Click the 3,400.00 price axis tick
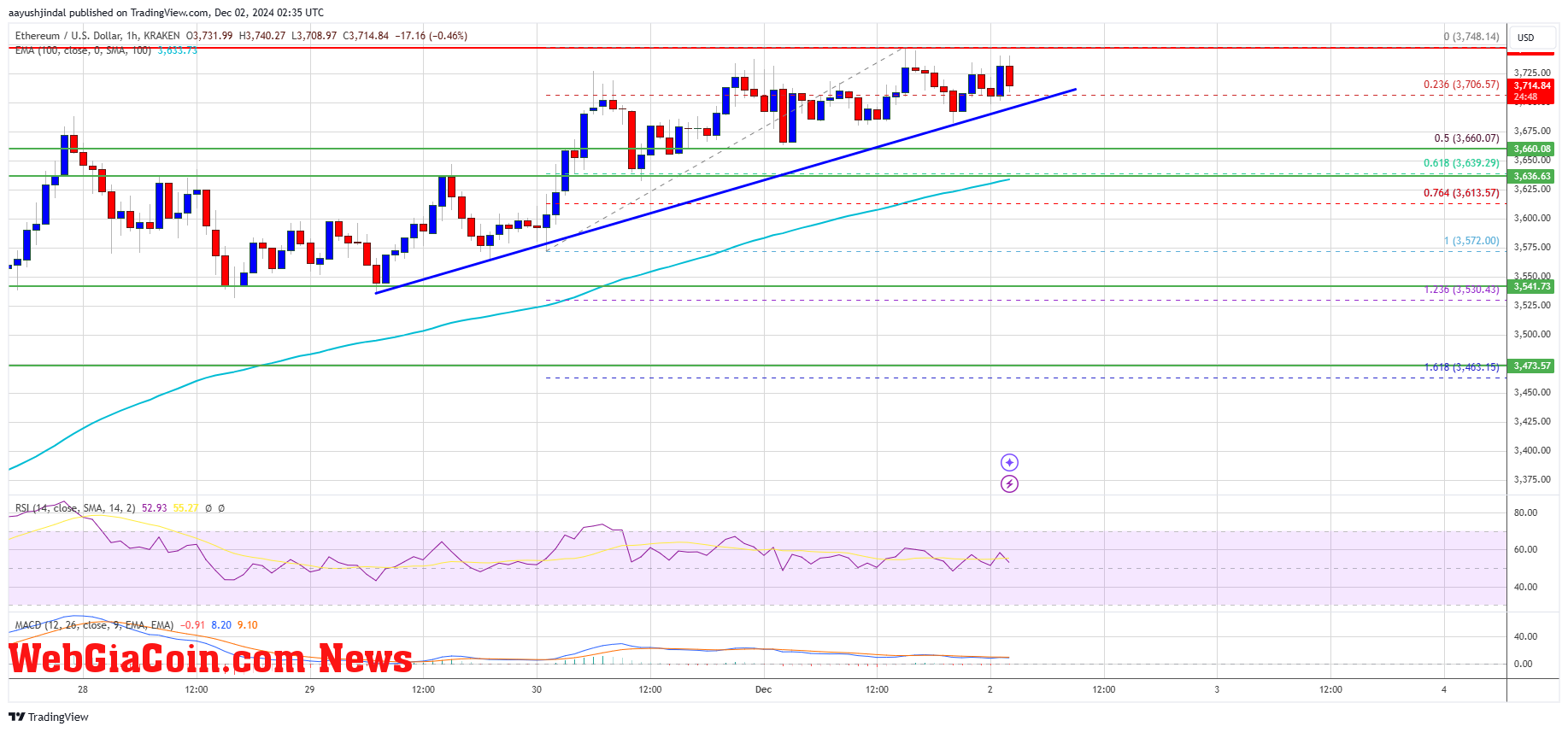 pos(1532,450)
